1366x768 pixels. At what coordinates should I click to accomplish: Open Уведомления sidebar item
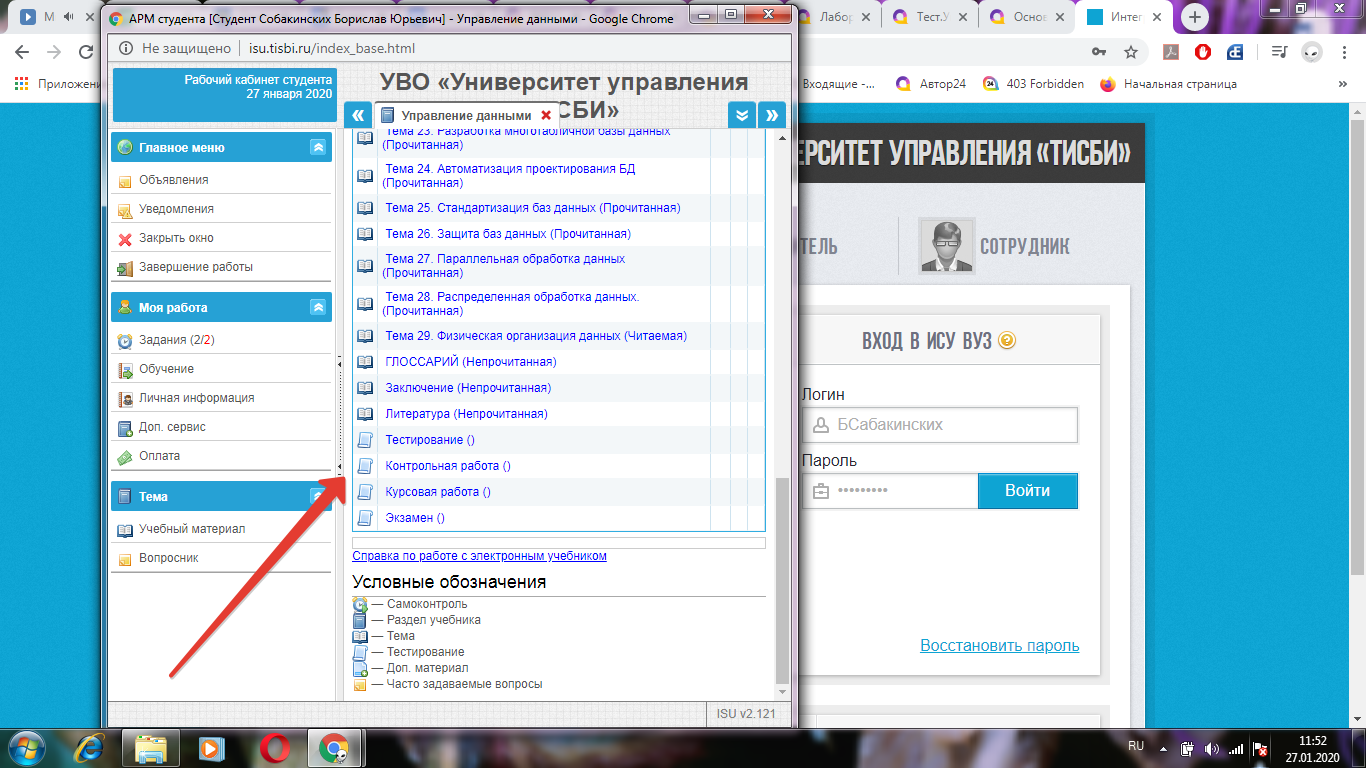point(176,209)
